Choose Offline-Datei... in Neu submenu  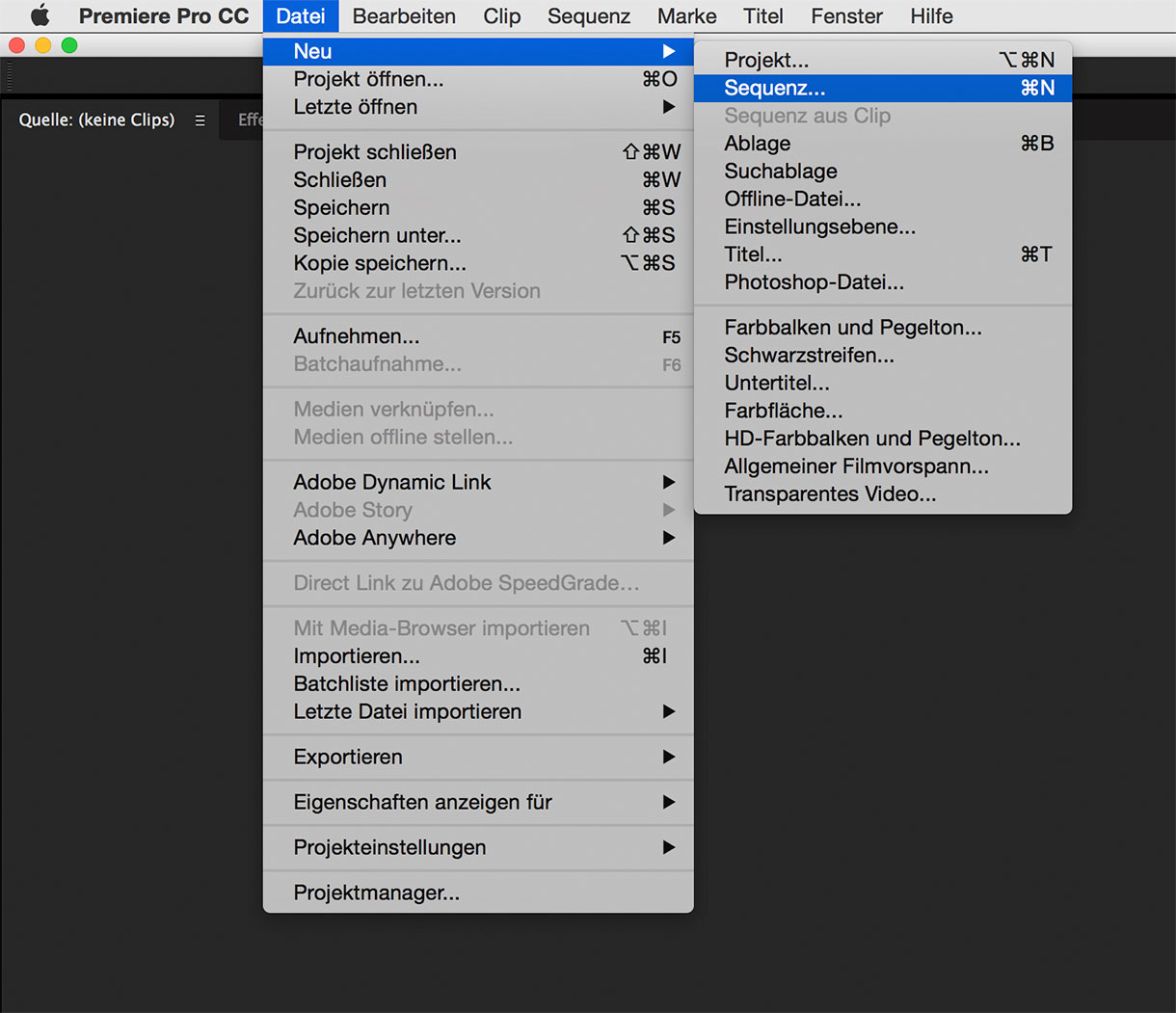coord(883,200)
